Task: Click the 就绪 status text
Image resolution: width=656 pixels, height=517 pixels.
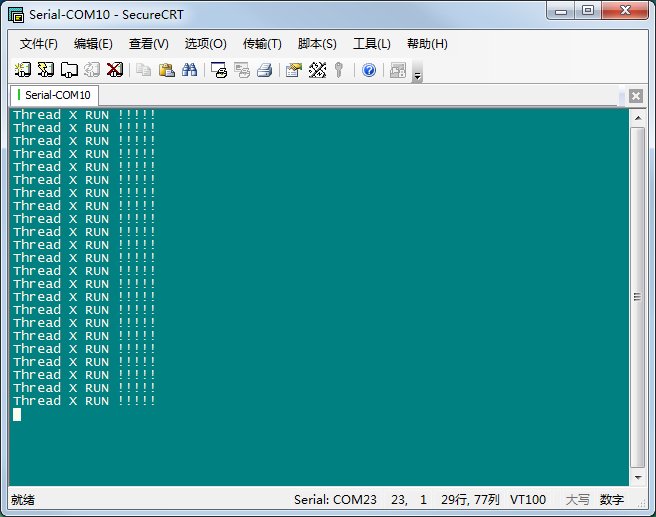Action: tap(23, 499)
